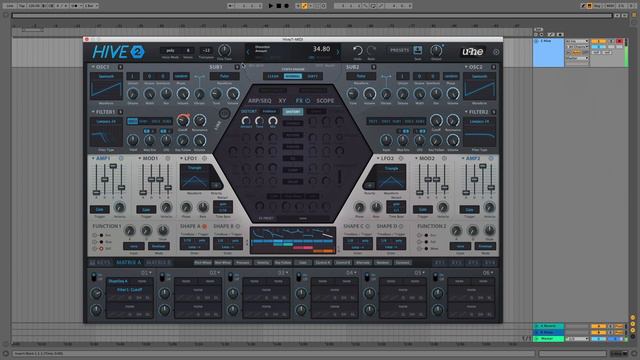Viewport: 640px width, 360px height.
Task: Select DIRTY synth engine
Action: point(313,76)
